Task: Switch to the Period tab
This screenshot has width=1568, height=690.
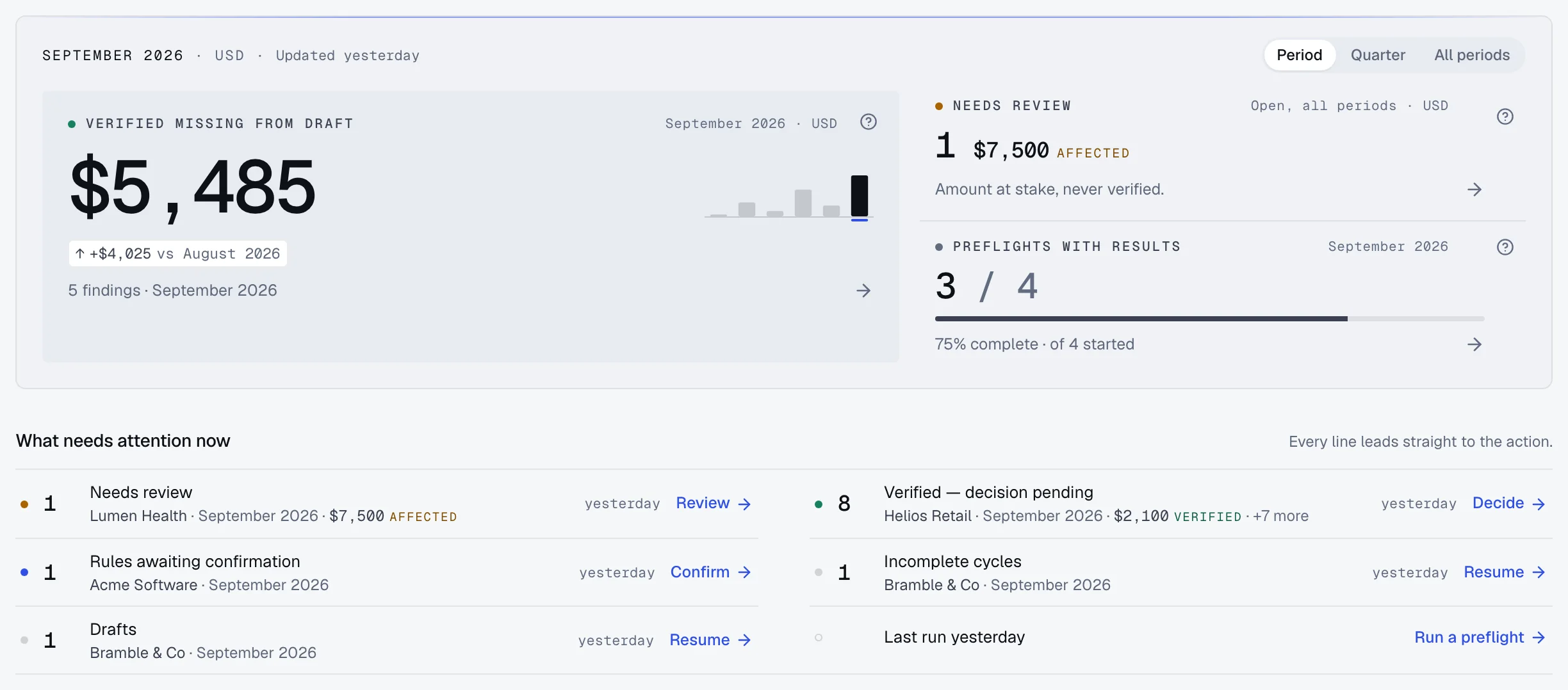Action: pyautogui.click(x=1299, y=55)
